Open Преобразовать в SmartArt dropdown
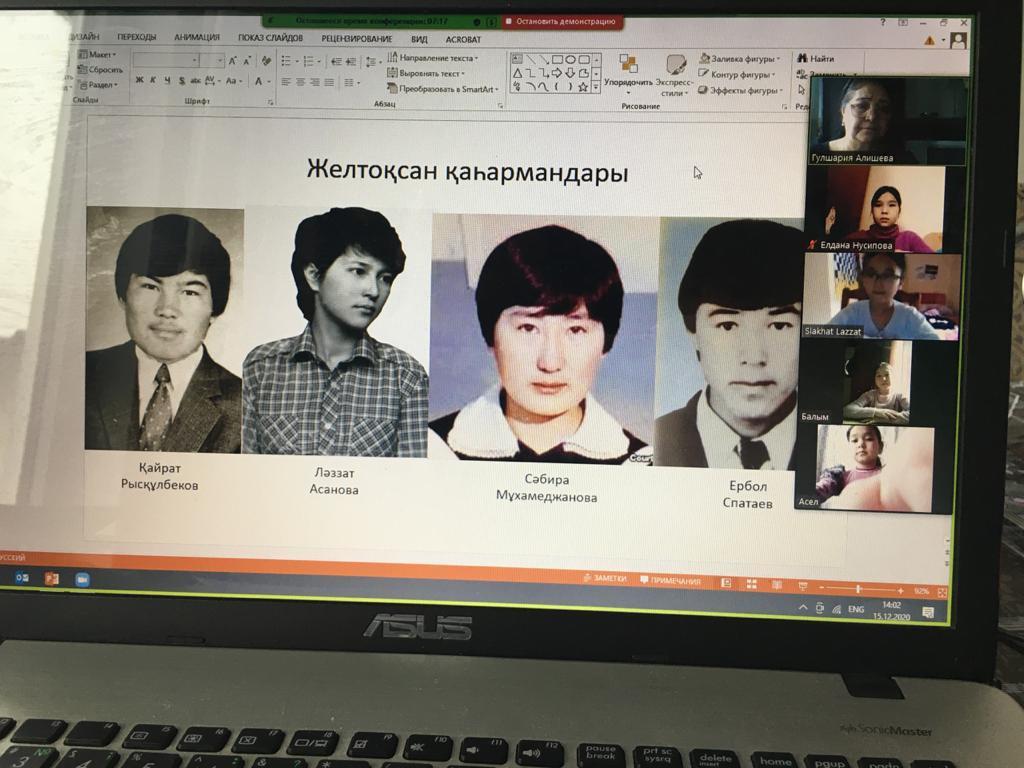 (443, 89)
